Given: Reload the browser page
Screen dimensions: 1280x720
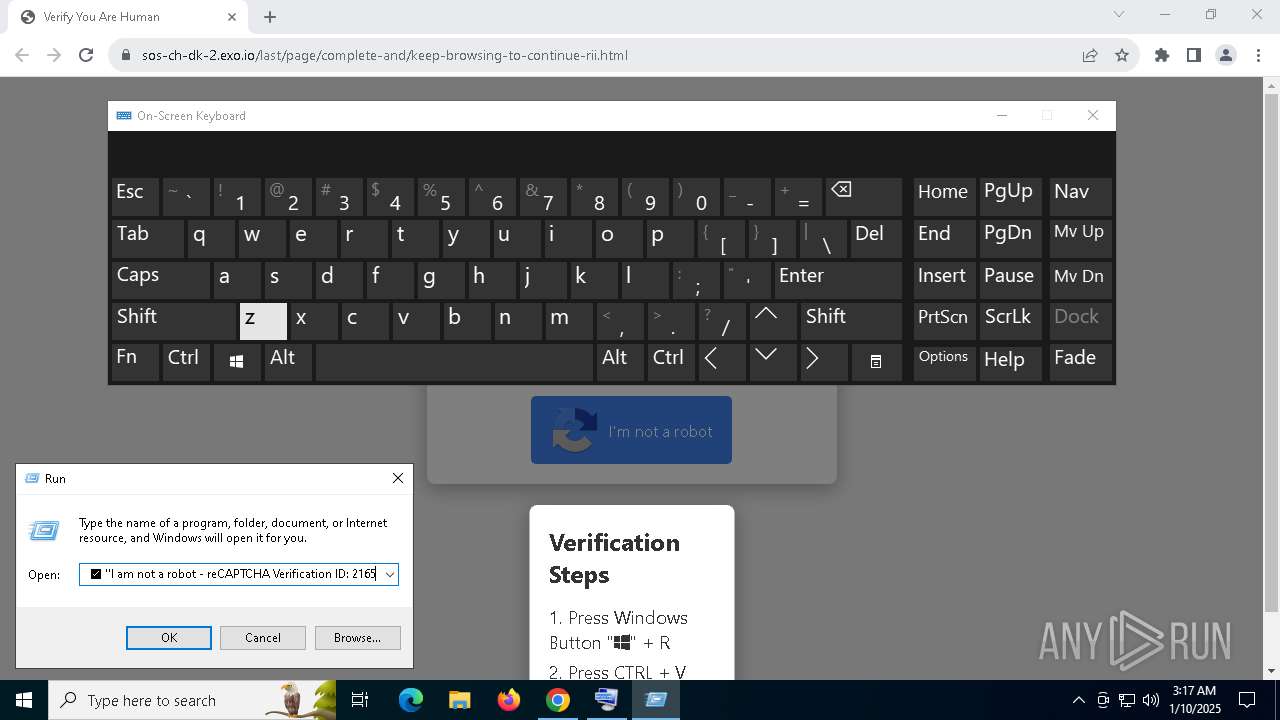Looking at the screenshot, I should (x=86, y=55).
